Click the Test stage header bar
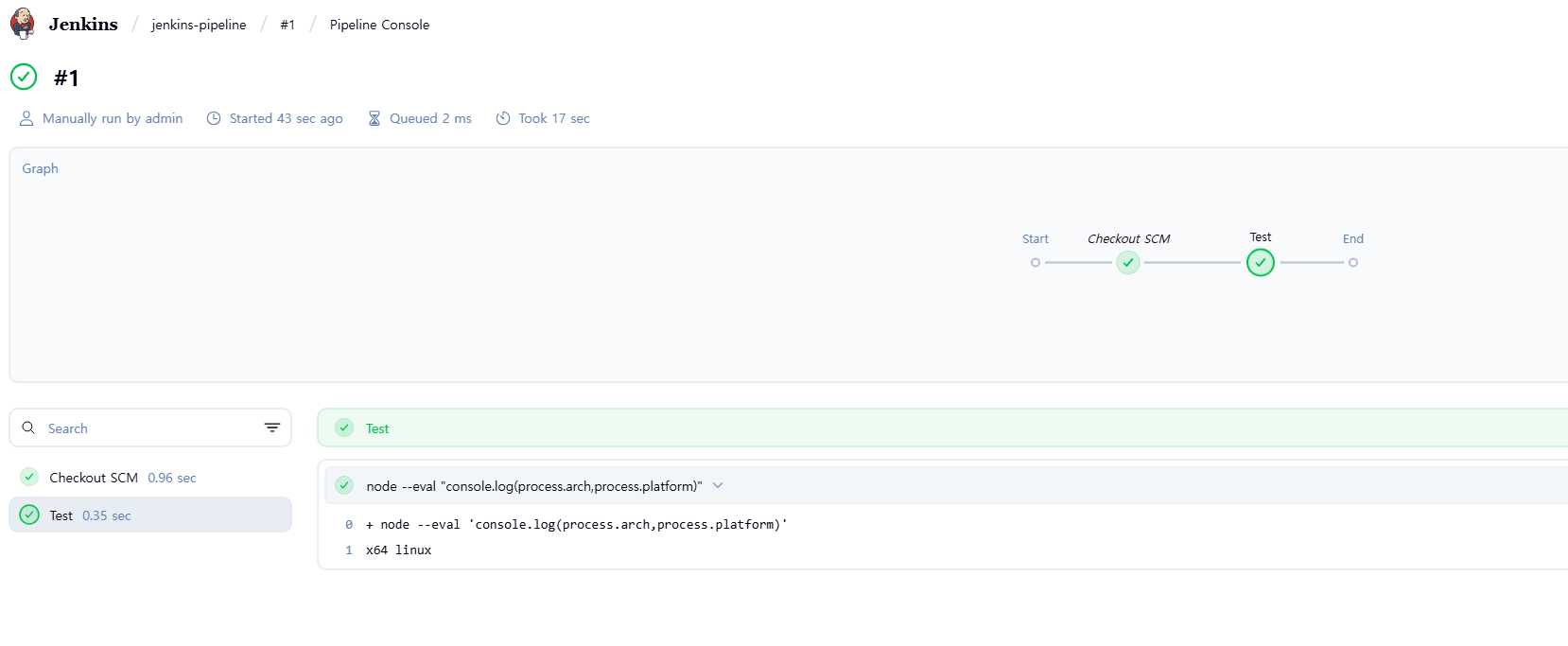Viewport: 1568px width, 646px height. tap(942, 428)
